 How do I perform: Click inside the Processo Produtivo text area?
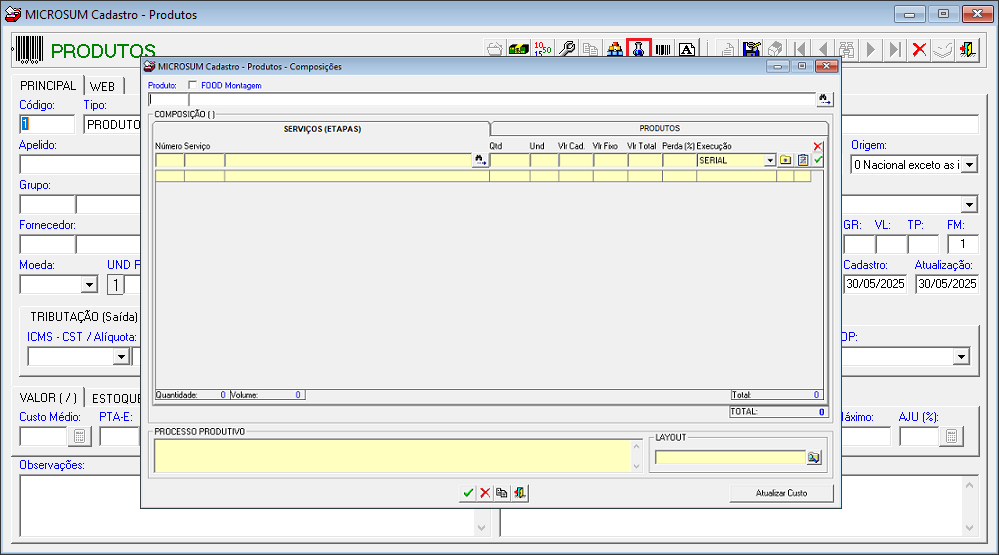pyautogui.click(x=390, y=455)
